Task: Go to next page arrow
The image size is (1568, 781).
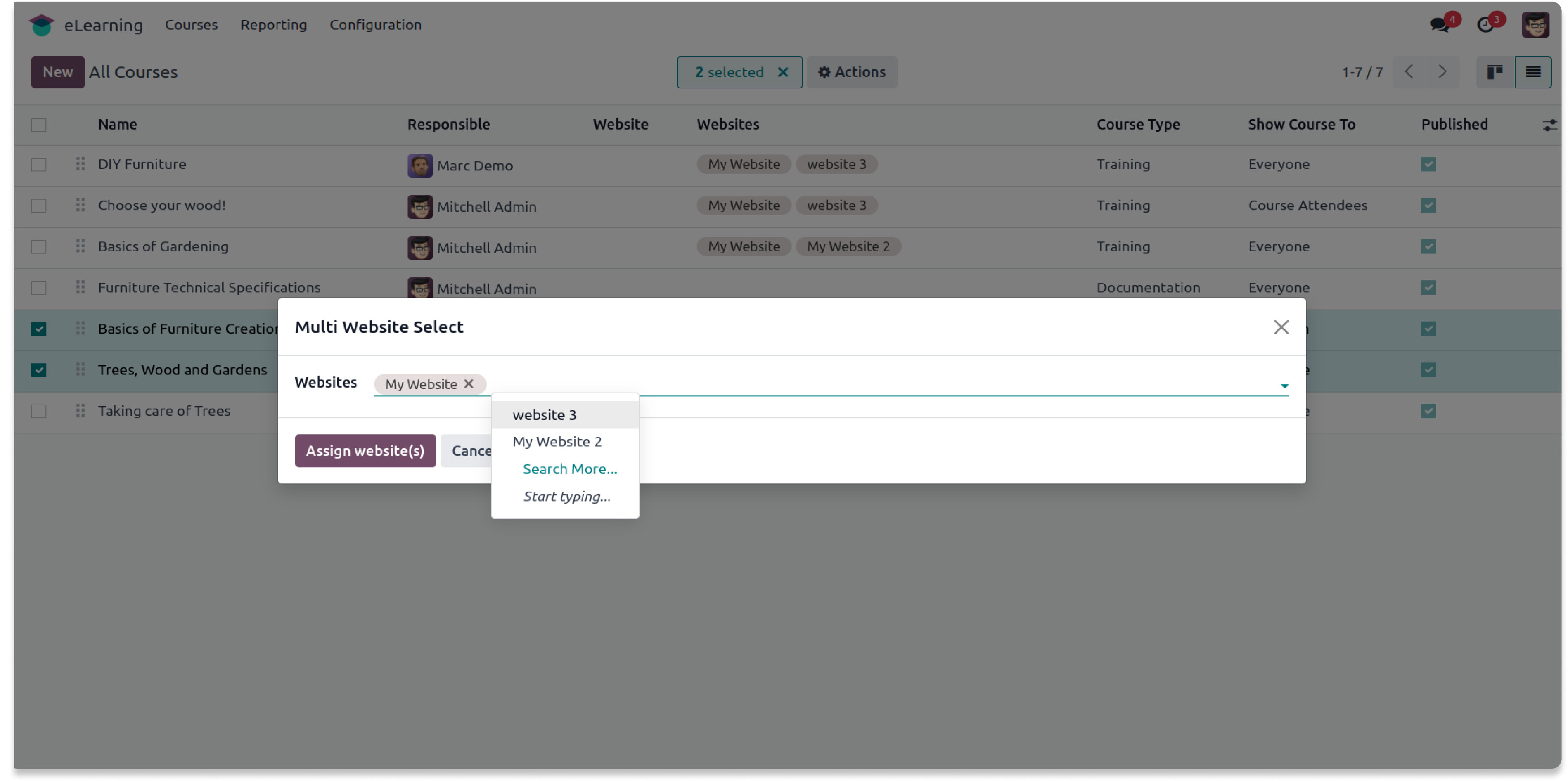Action: pos(1442,72)
